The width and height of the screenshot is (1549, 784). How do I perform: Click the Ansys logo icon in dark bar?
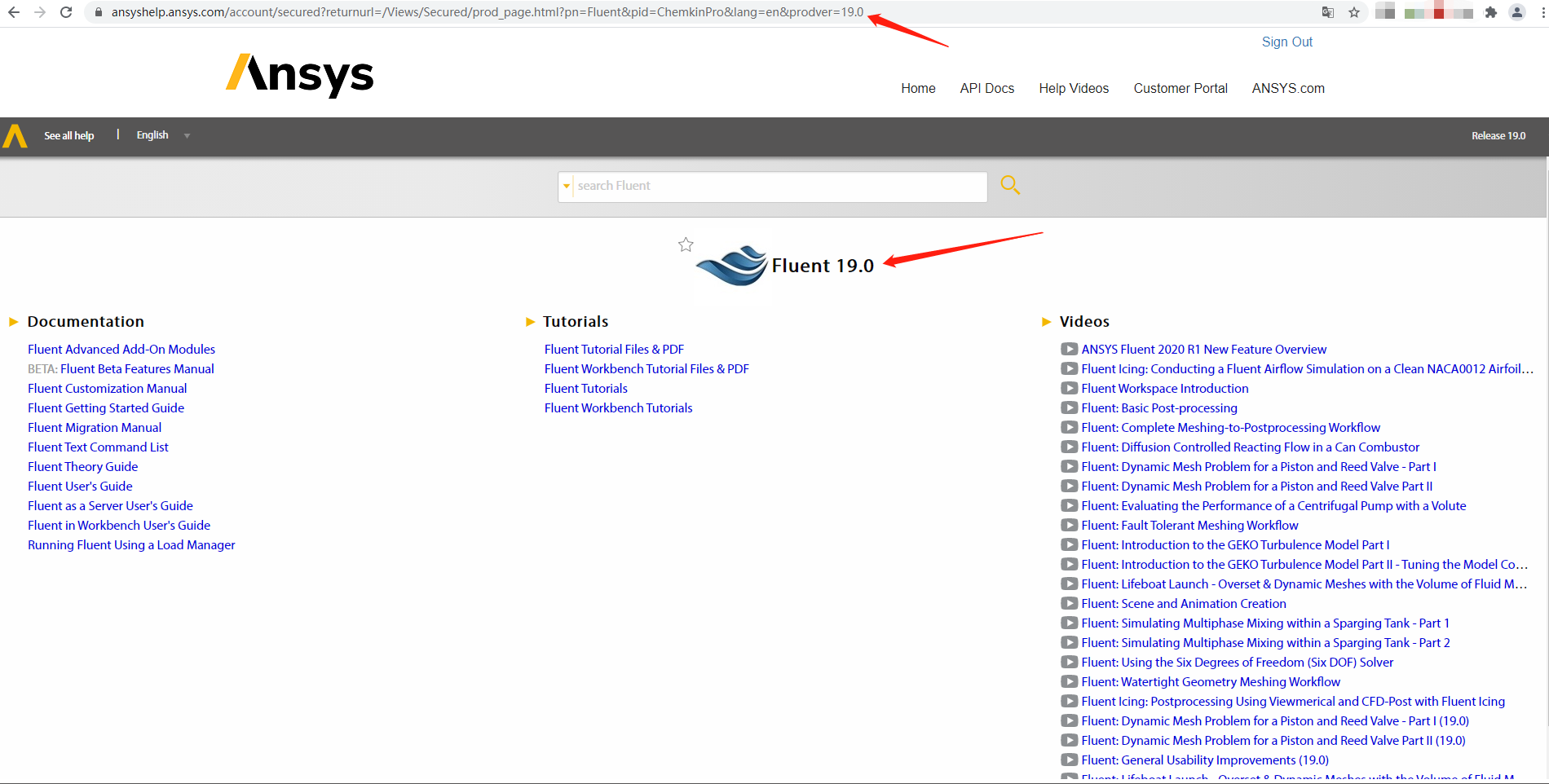click(15, 136)
